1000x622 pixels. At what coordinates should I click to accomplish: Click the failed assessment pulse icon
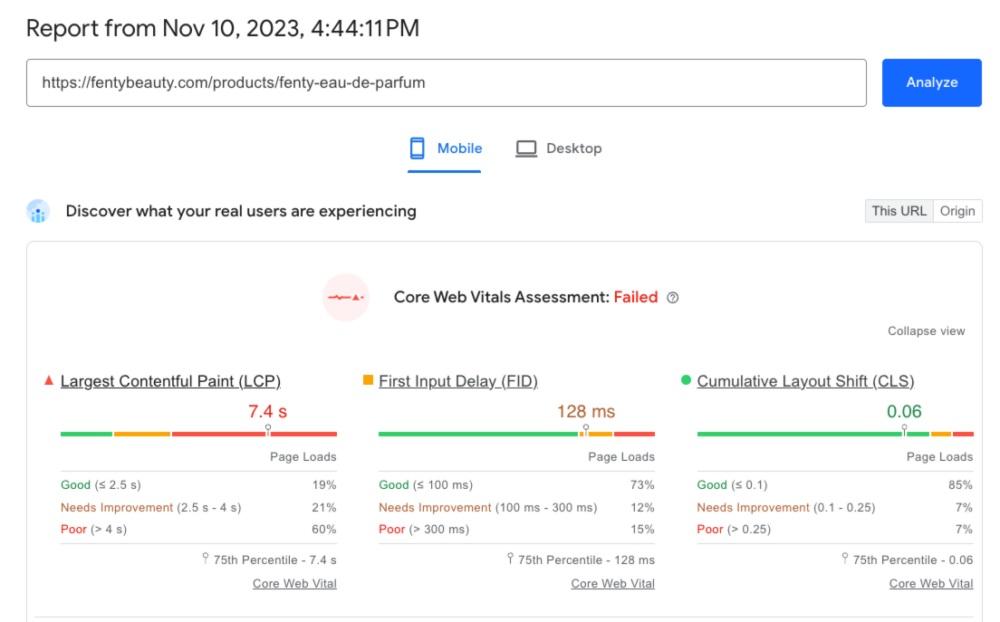click(346, 297)
